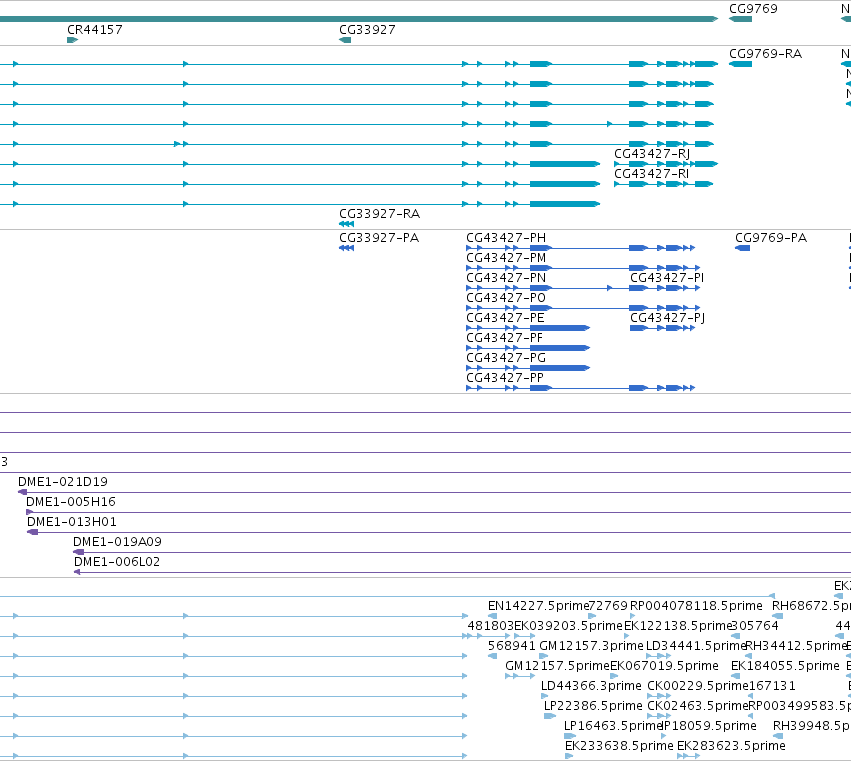
Task: Open EST 167131 label
Action: pos(772,686)
